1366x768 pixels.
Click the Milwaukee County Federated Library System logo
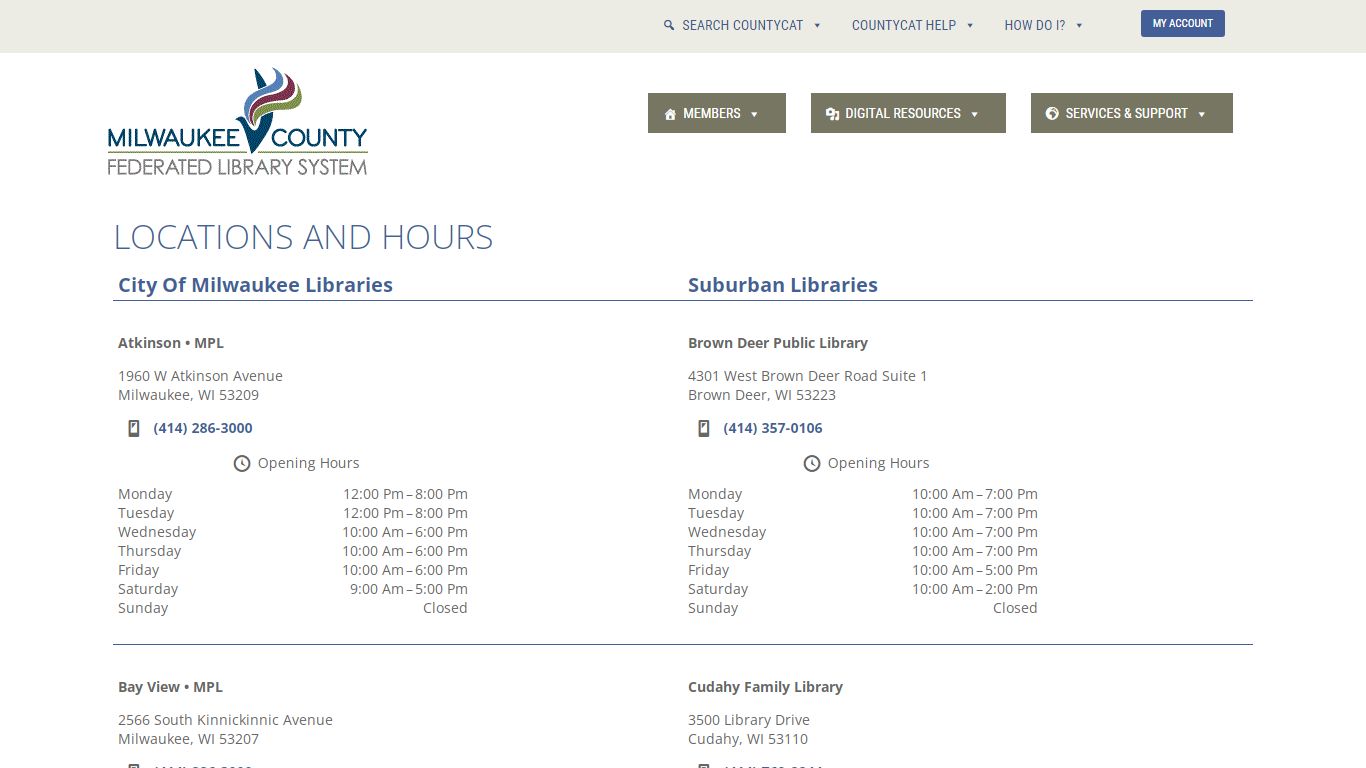coord(238,122)
